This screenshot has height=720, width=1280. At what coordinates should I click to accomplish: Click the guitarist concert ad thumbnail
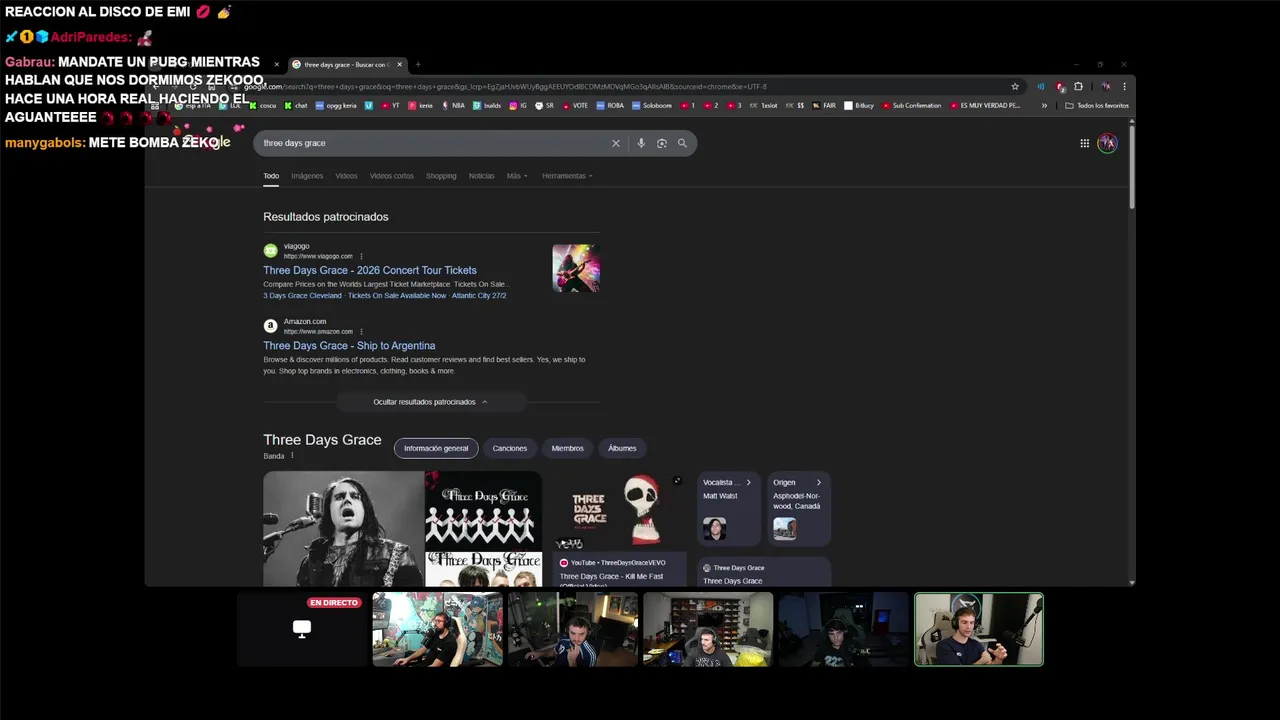pos(576,268)
